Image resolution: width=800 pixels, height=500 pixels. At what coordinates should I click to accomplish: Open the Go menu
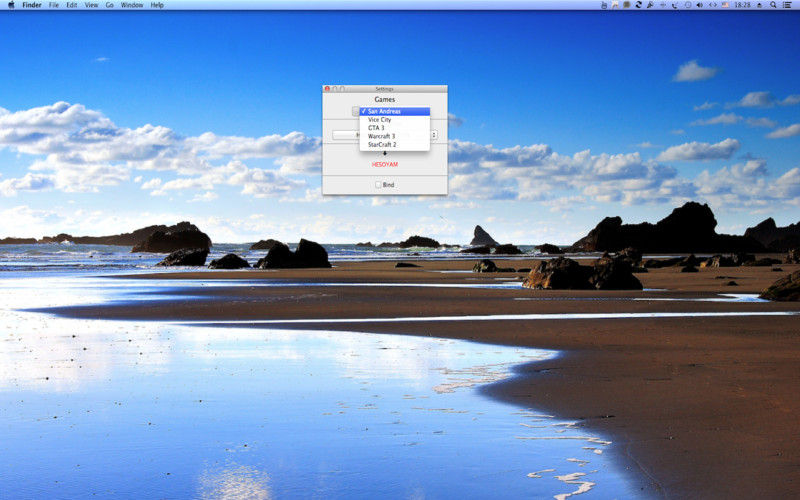(110, 5)
